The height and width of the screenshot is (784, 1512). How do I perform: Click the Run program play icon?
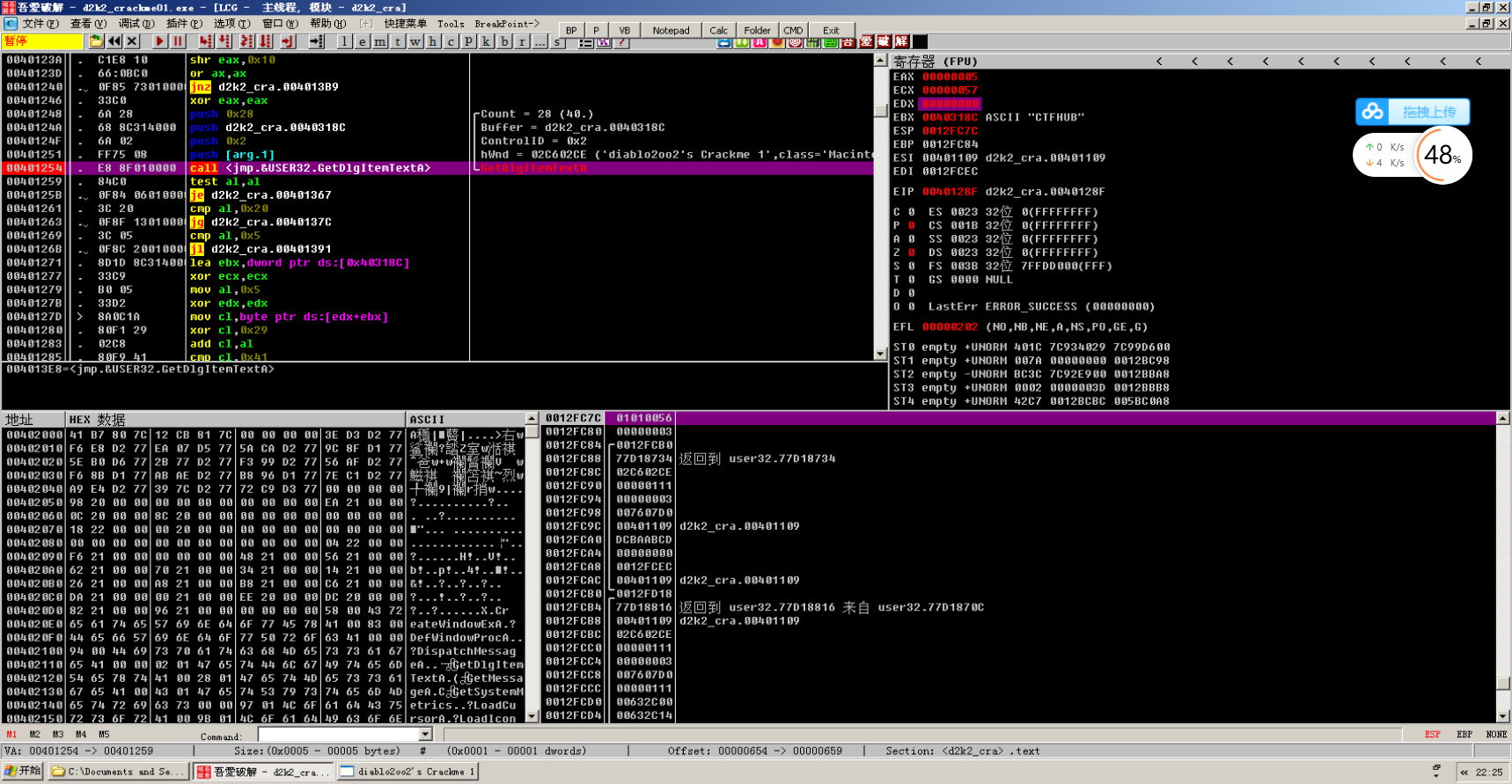(159, 41)
